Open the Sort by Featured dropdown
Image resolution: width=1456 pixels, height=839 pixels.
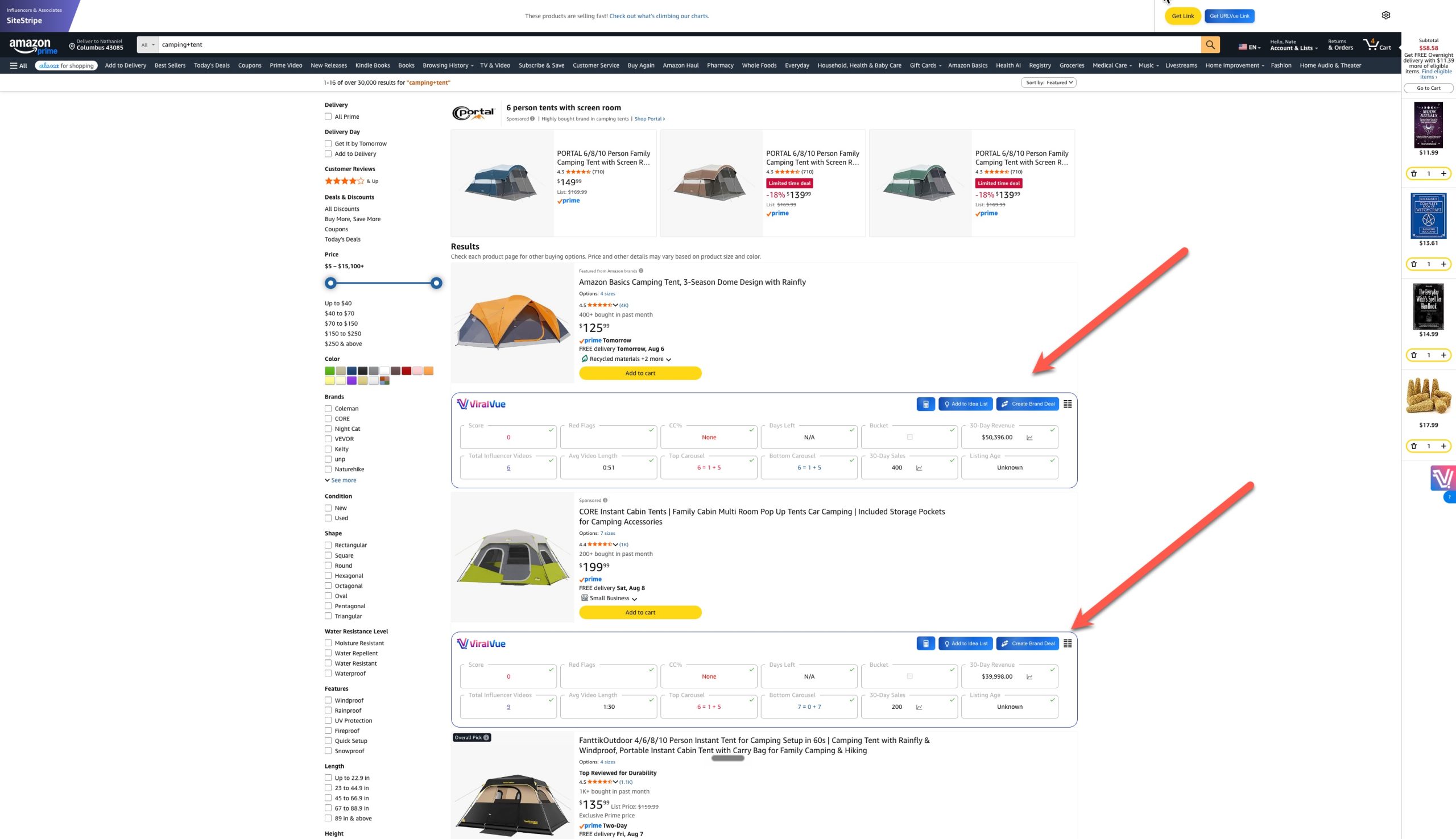point(1048,82)
